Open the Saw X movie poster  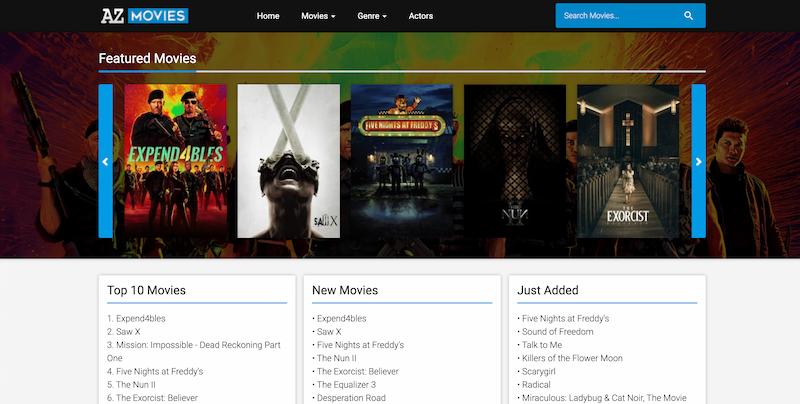pyautogui.click(x=288, y=161)
